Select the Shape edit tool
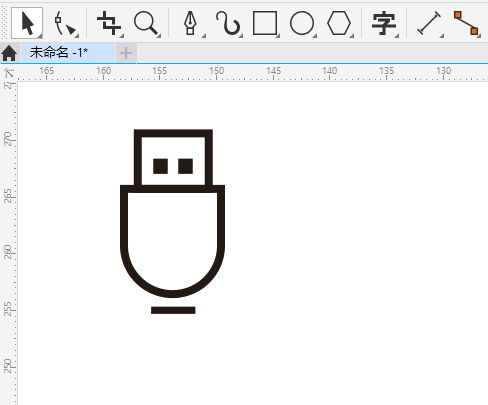Viewport: 488px width, 405px height. coord(65,23)
